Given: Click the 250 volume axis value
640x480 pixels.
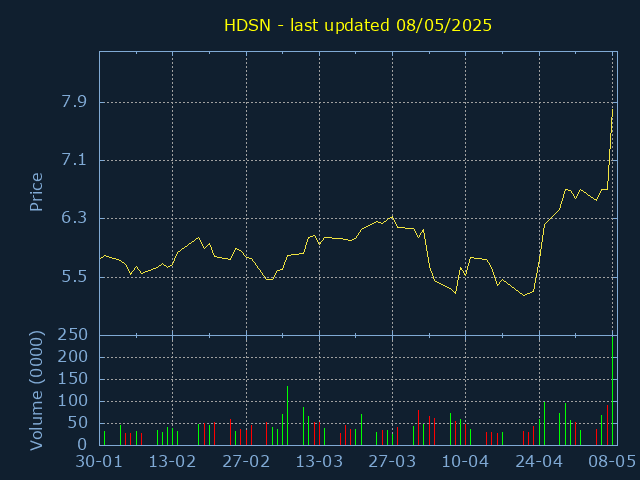Looking at the screenshot, I should tap(73, 335).
